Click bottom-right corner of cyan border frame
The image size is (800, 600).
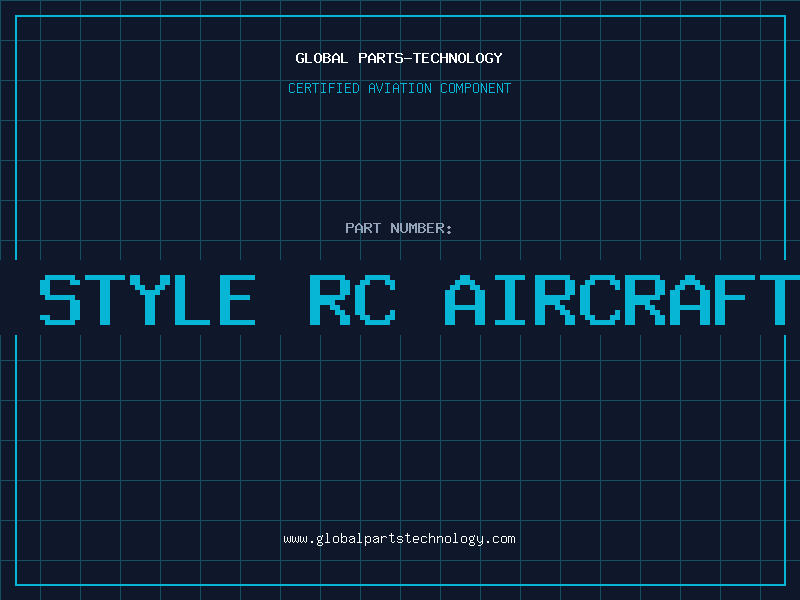(x=785, y=585)
